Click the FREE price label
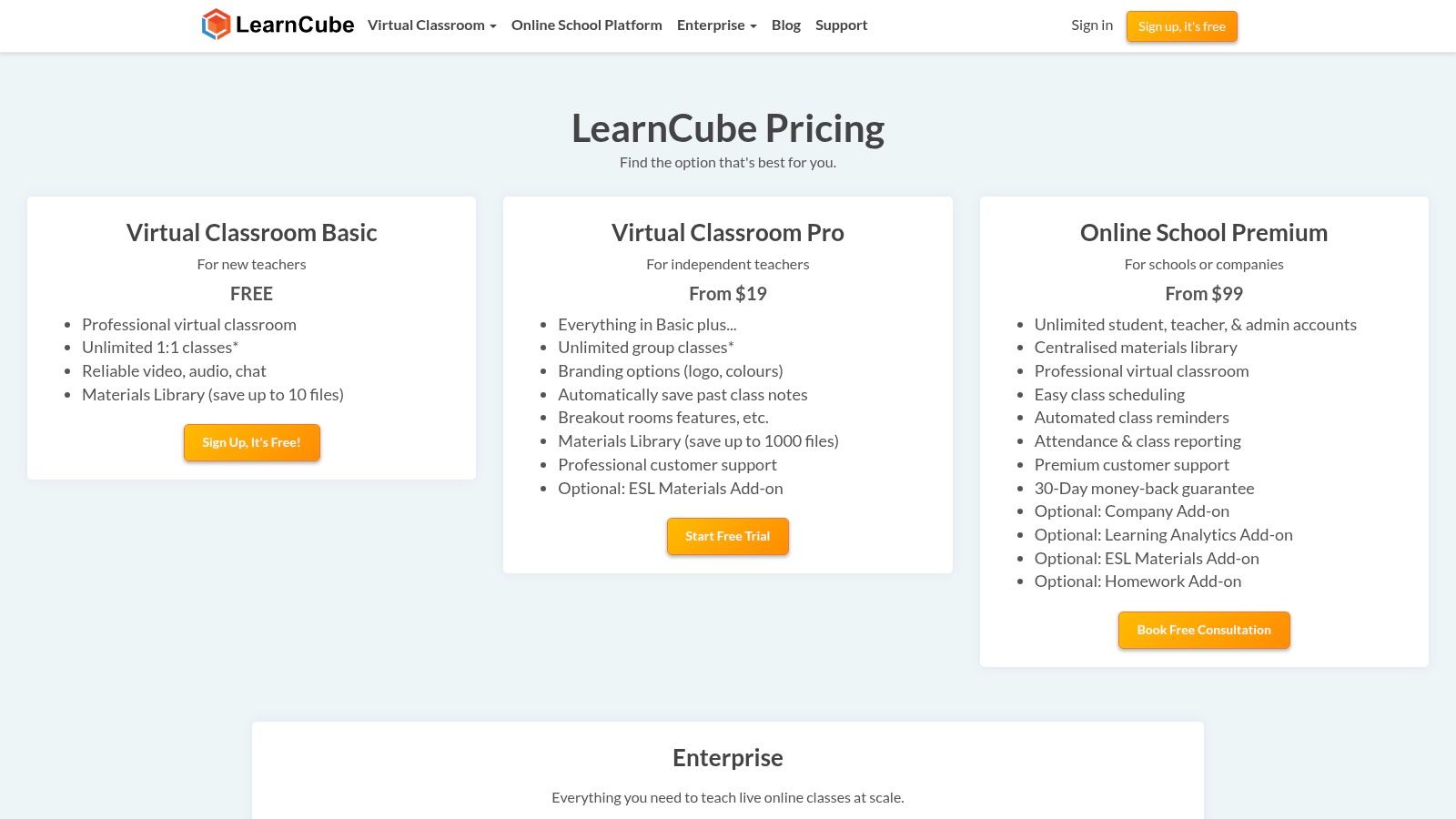Viewport: 1456px width, 819px height. [251, 293]
